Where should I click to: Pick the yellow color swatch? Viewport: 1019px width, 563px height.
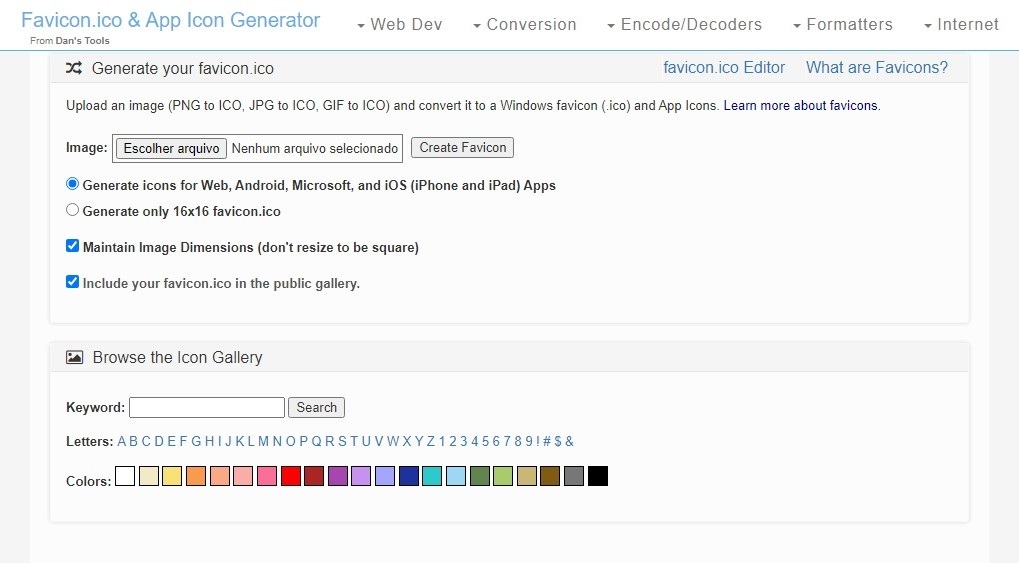[172, 476]
